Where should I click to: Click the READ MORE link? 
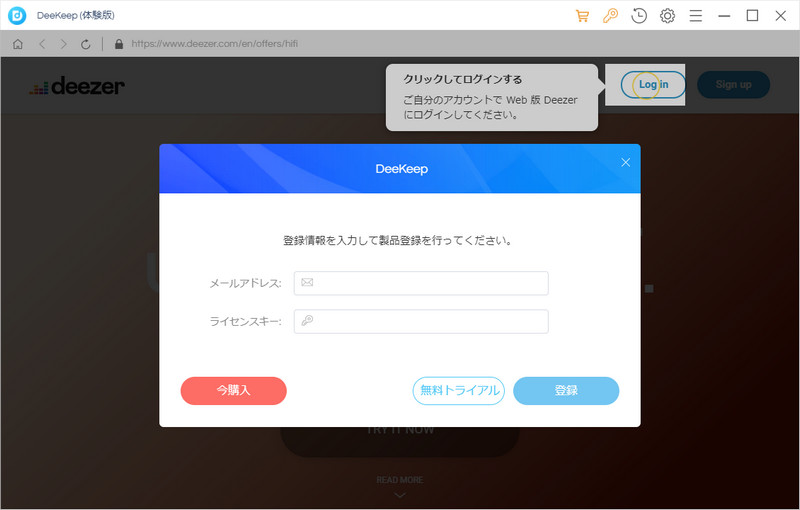click(x=400, y=480)
